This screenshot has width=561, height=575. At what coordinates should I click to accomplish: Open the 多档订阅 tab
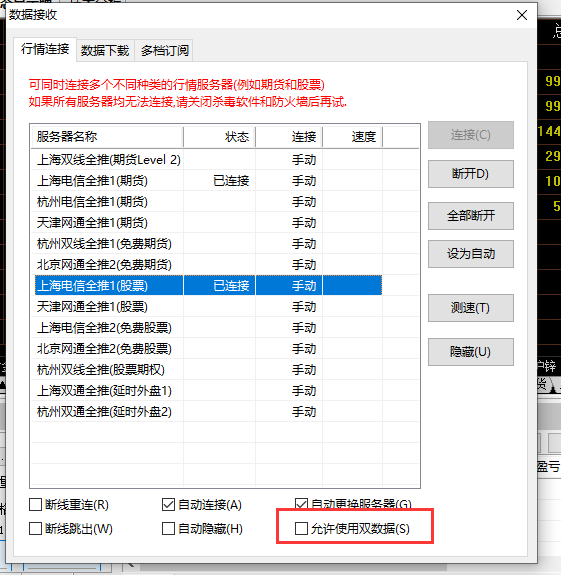[x=165, y=51]
